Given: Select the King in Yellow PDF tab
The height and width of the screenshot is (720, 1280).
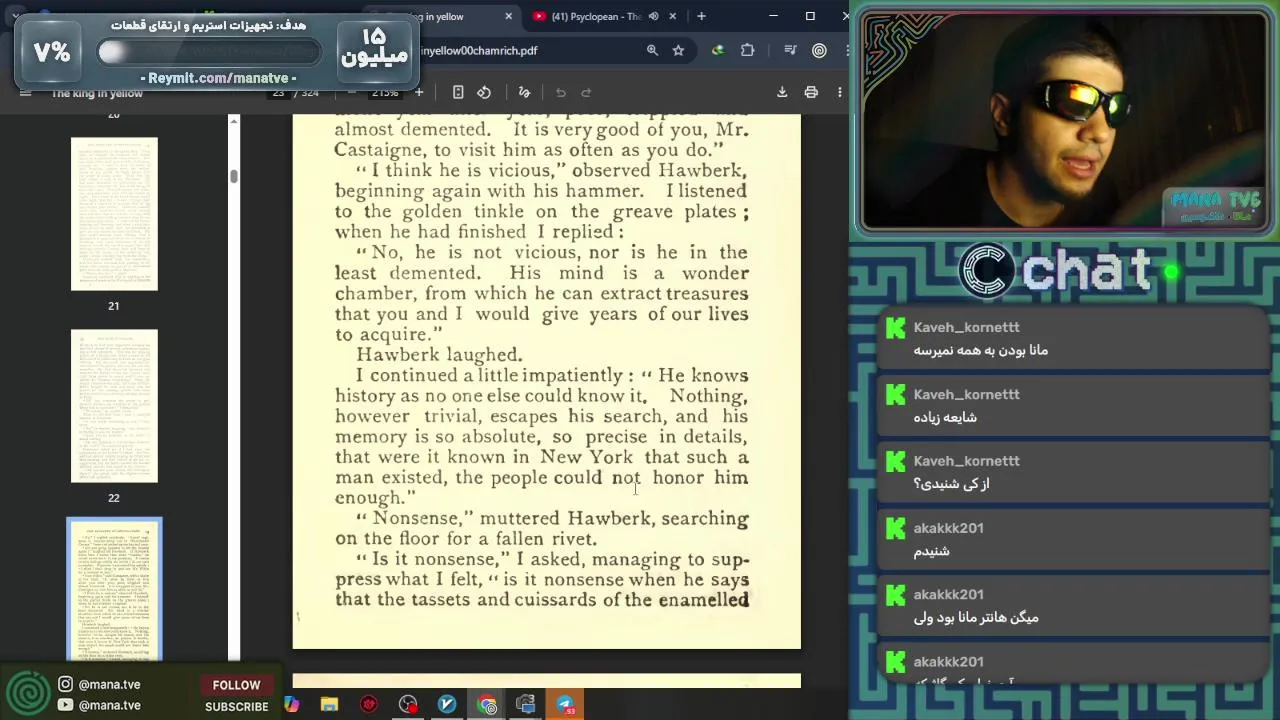Looking at the screenshot, I should click(x=445, y=16).
